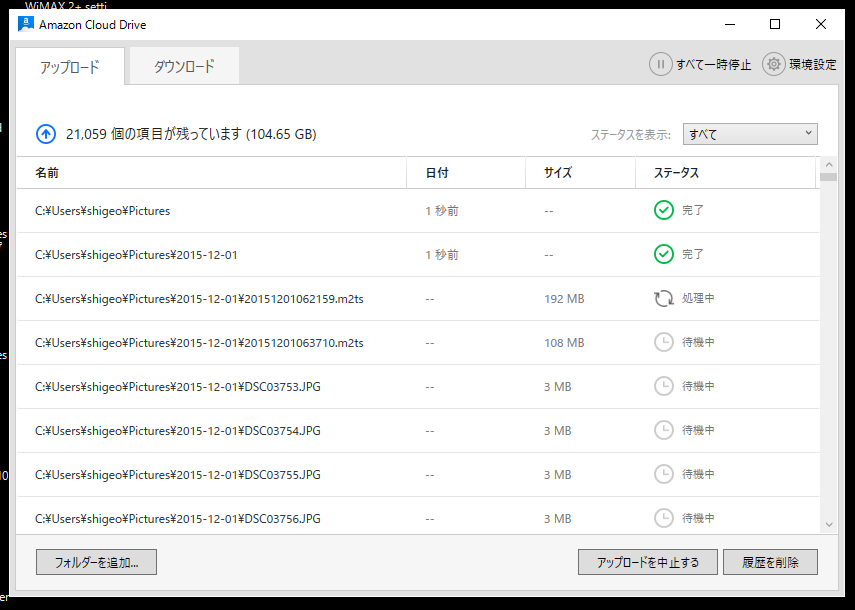This screenshot has height=610, width=855.
Task: Click the アップロードを中止する button
Action: point(648,562)
